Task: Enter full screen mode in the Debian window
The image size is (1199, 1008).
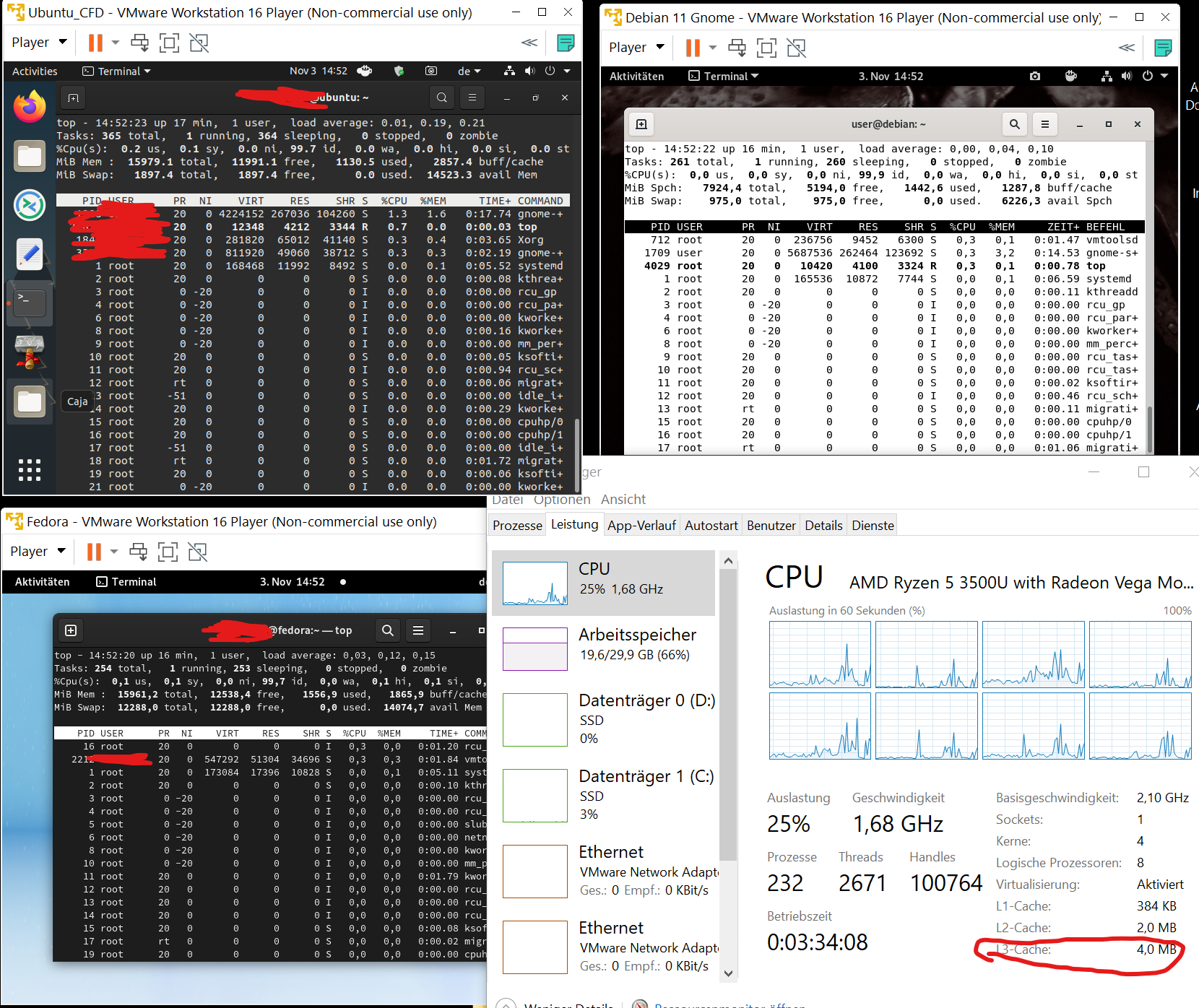Action: click(x=766, y=48)
